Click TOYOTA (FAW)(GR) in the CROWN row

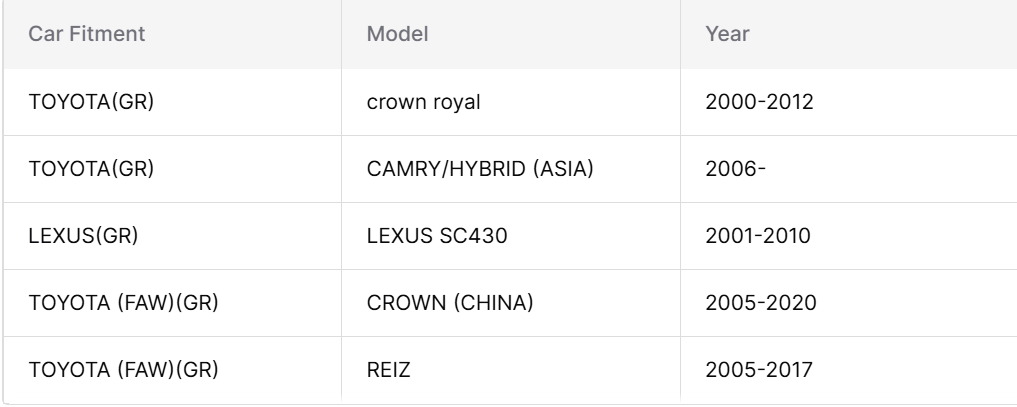tap(123, 303)
